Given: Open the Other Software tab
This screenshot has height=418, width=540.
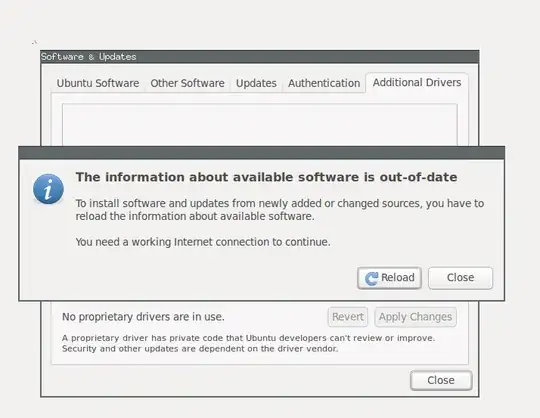Looking at the screenshot, I should click(187, 83).
